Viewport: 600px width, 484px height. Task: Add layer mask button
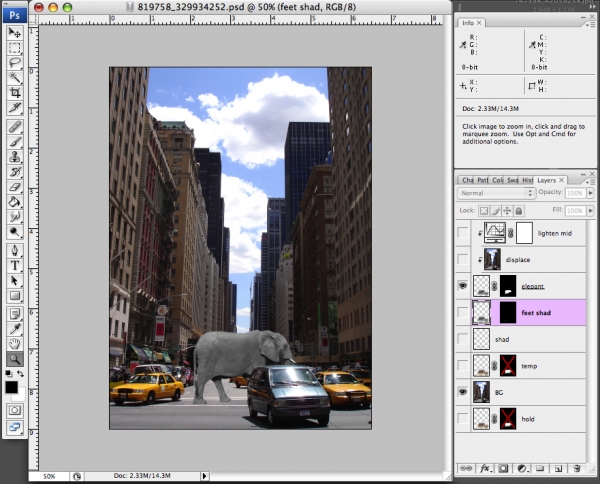click(503, 468)
